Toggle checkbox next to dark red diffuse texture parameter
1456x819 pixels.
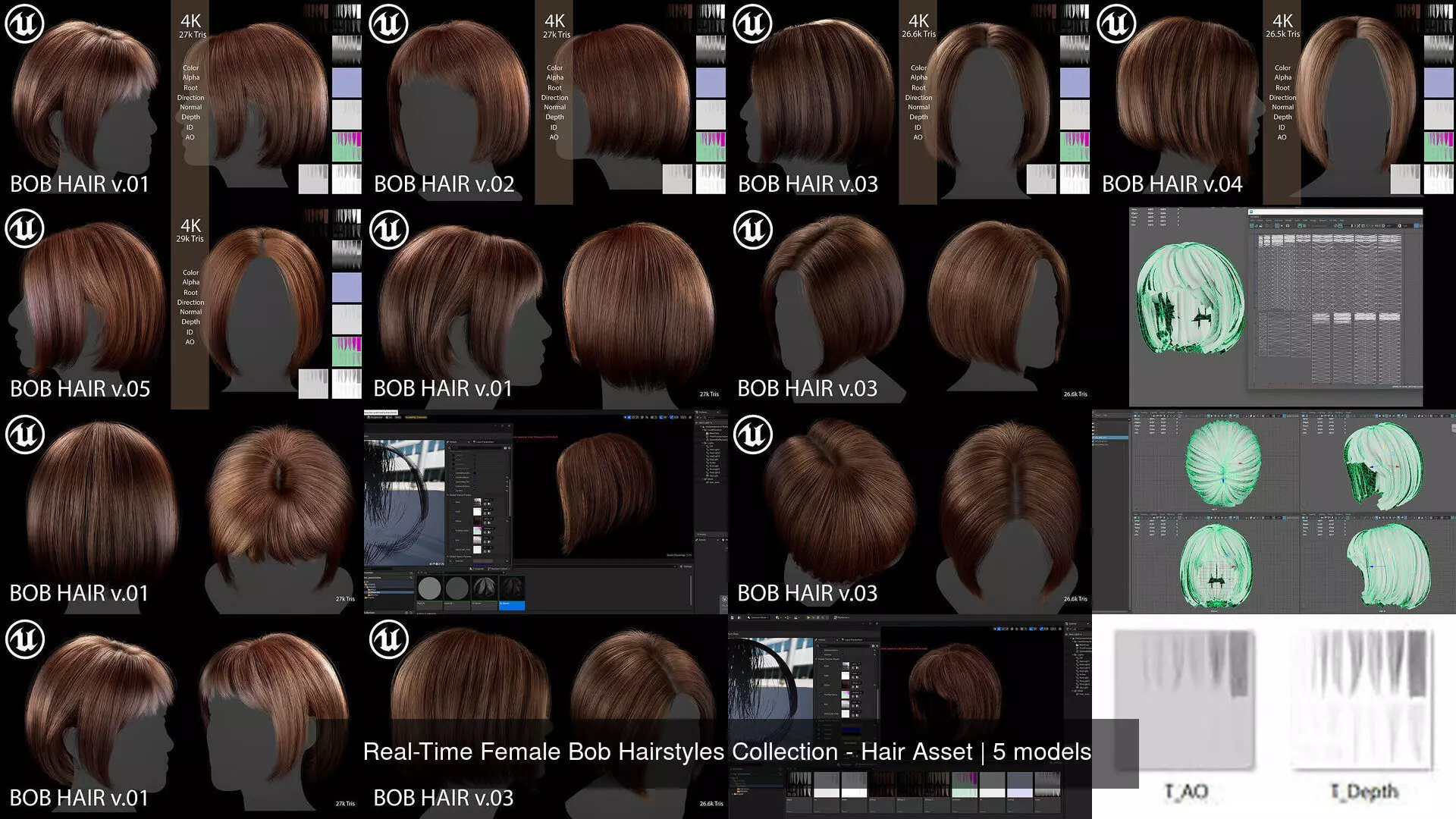click(x=453, y=521)
